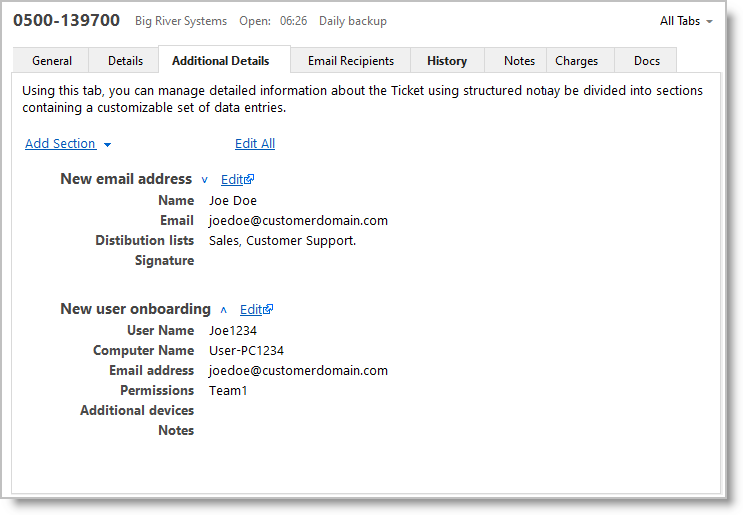Select the Additional Details tab
Screen dimensions: 743x515
click(221, 61)
